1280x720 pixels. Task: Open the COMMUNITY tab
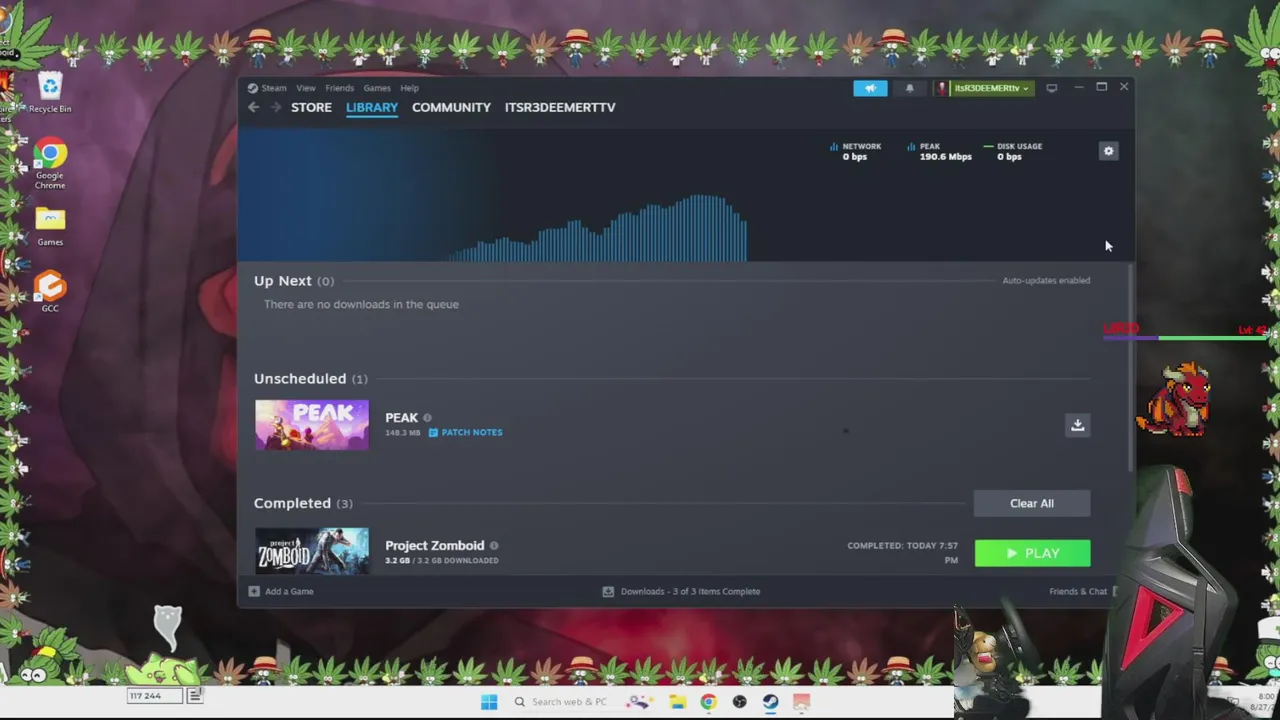(451, 107)
